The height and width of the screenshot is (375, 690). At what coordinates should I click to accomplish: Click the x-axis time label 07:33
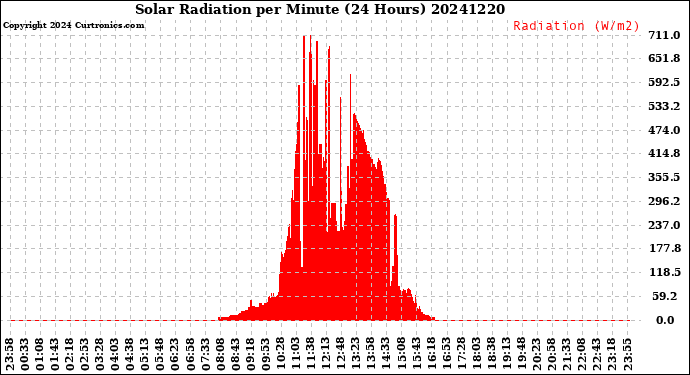click(206, 355)
